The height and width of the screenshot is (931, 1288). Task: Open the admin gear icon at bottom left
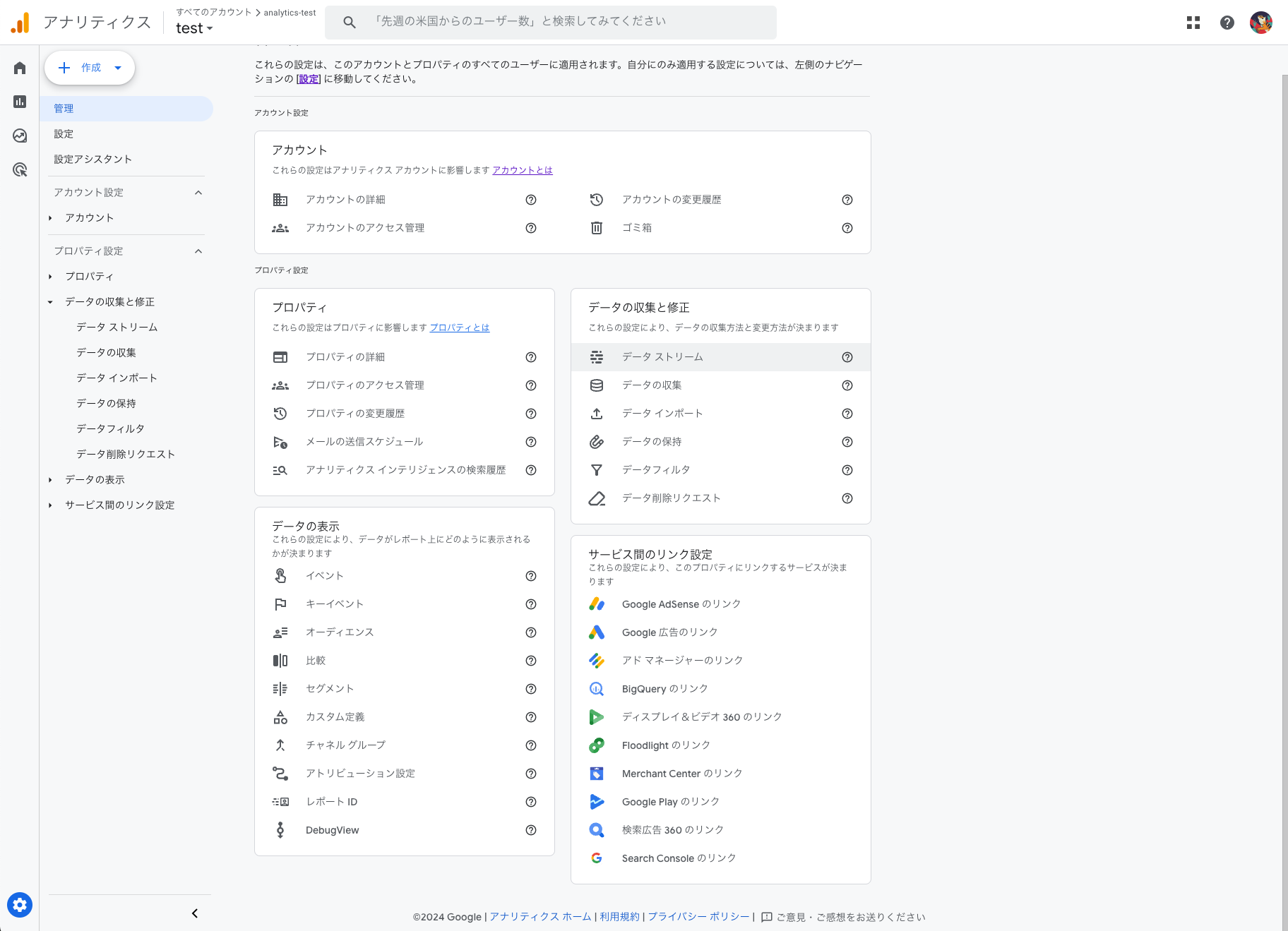pos(19,905)
